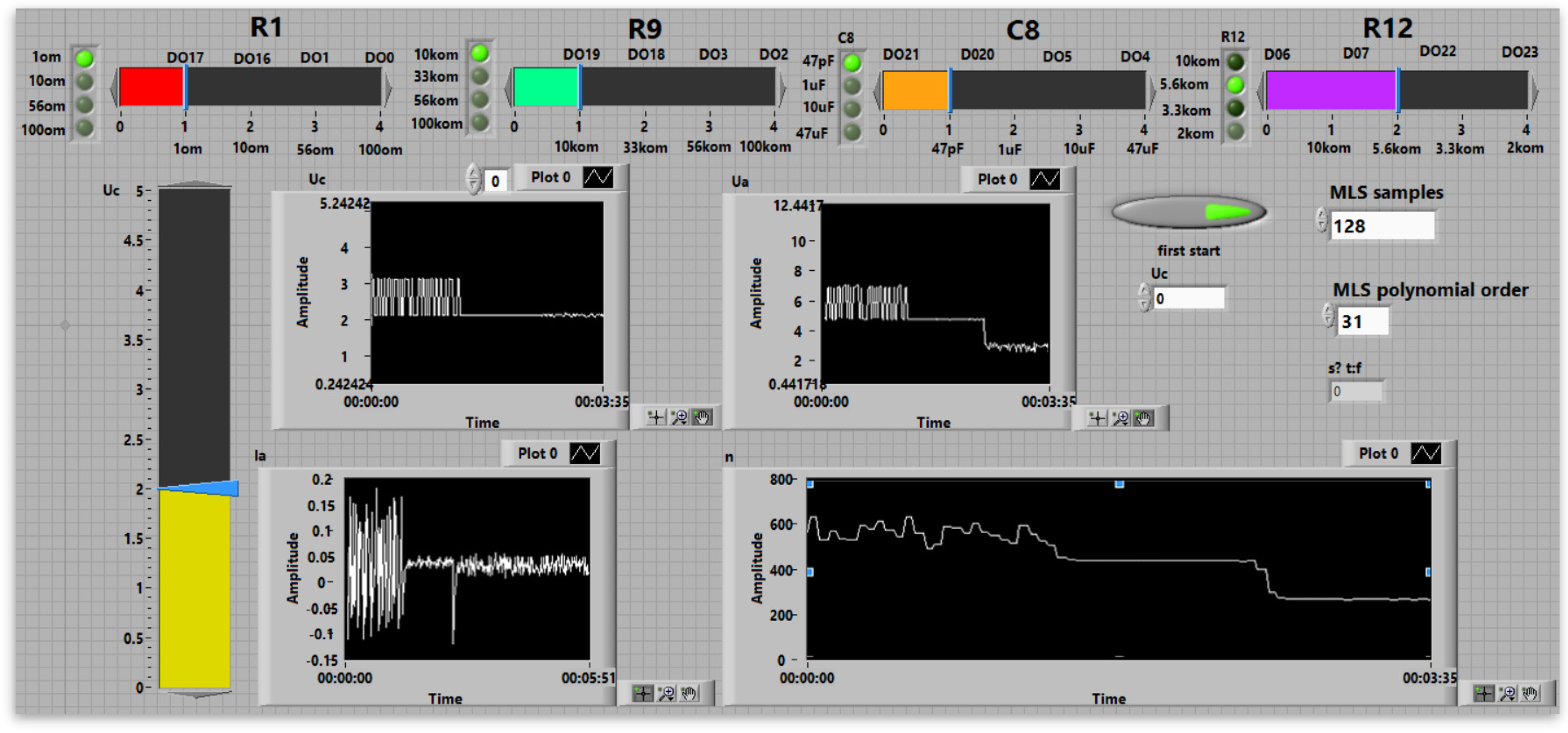Screen dimensions: 1568x733
Task: Select cursor tool on Ua graph palette
Action: 1097,418
